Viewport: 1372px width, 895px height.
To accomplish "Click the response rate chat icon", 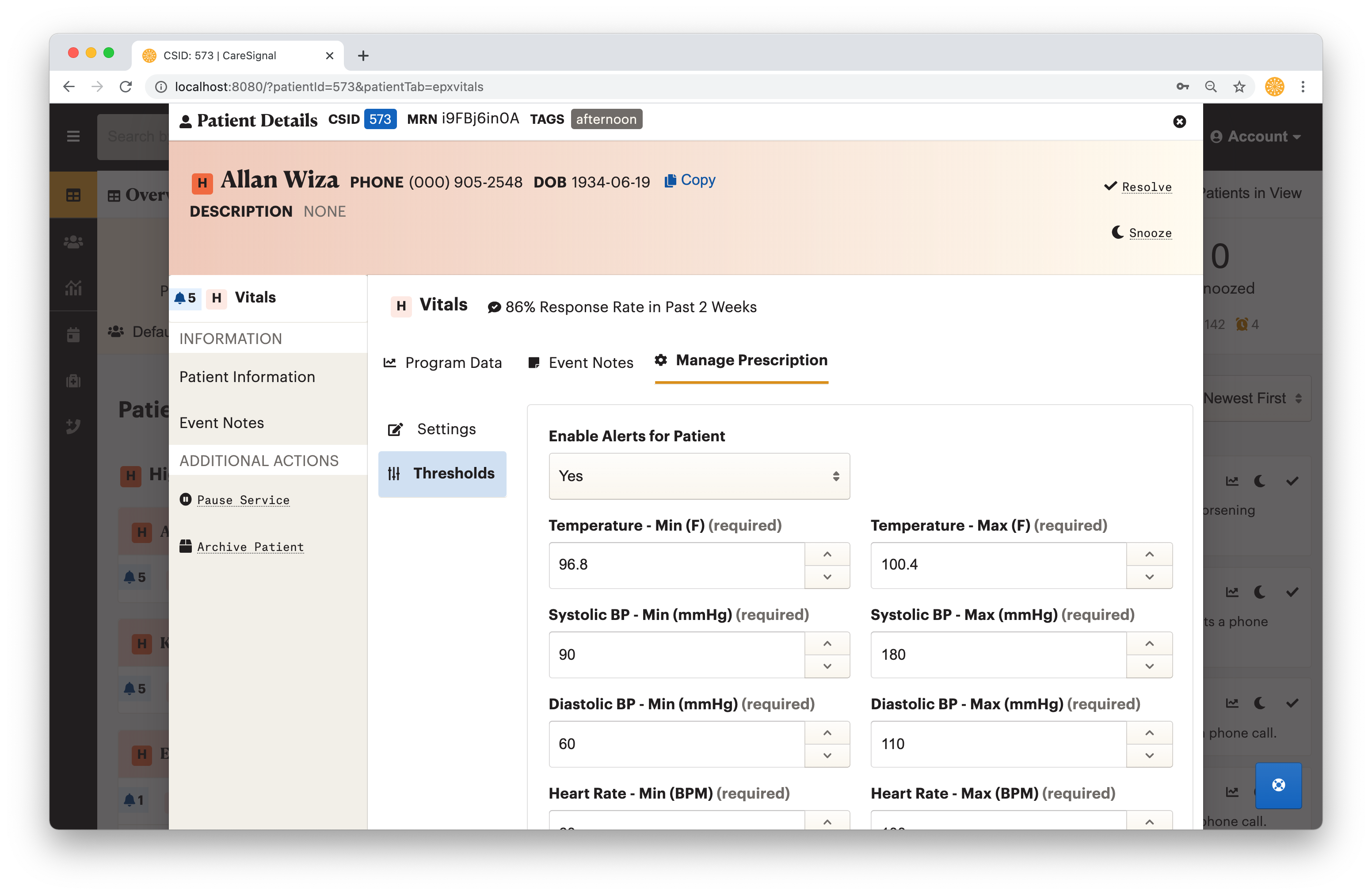I will coord(494,307).
